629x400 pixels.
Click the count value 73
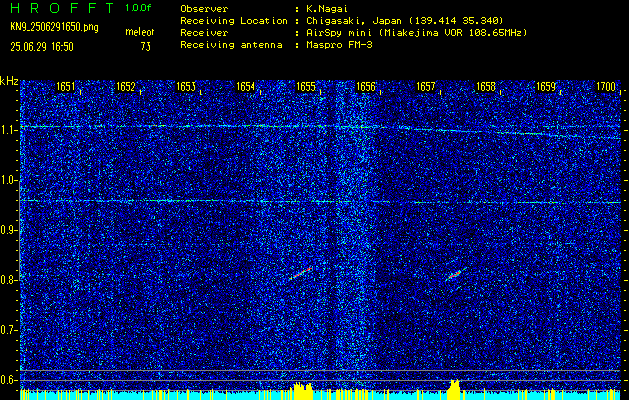coord(146,47)
